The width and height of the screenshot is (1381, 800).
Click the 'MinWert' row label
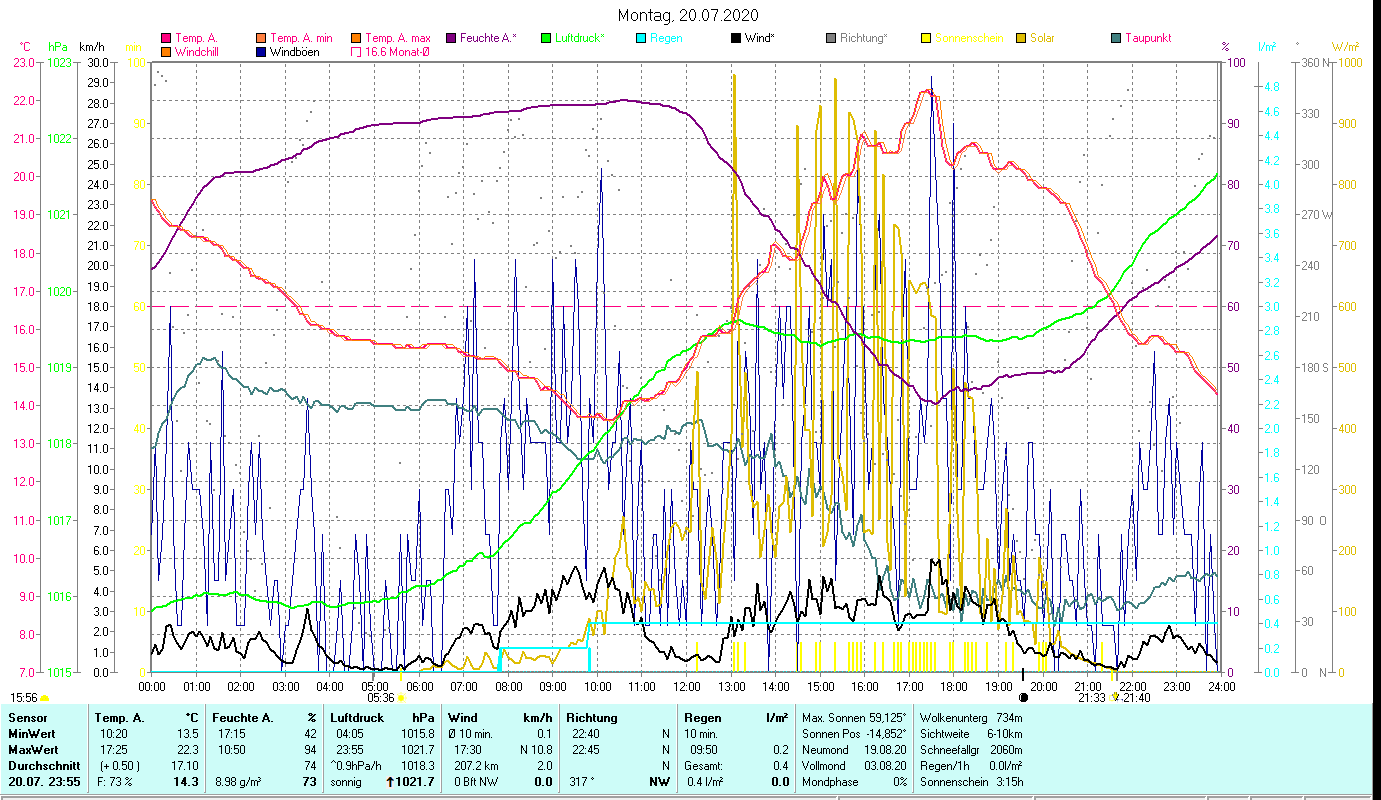point(32,734)
